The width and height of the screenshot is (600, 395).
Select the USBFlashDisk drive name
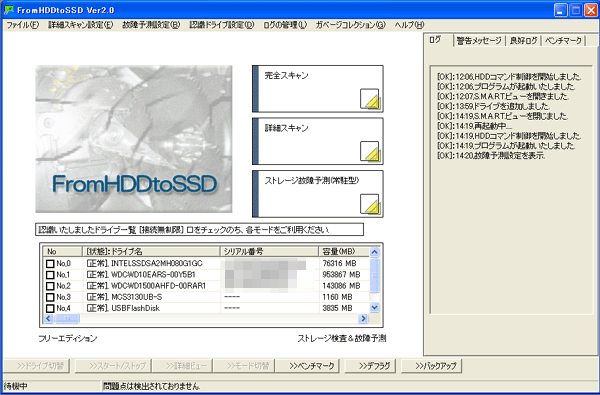pyautogui.click(x=135, y=308)
